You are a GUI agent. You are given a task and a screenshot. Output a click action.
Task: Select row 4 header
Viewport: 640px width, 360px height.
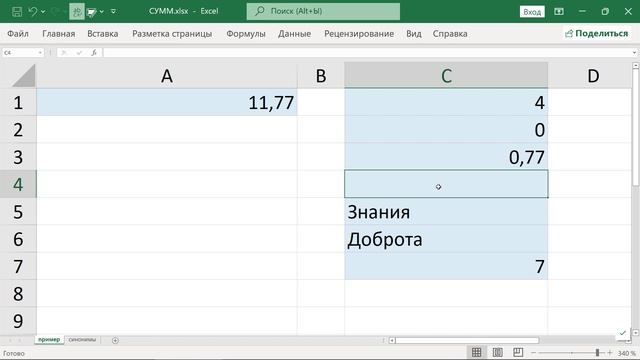click(x=18, y=184)
